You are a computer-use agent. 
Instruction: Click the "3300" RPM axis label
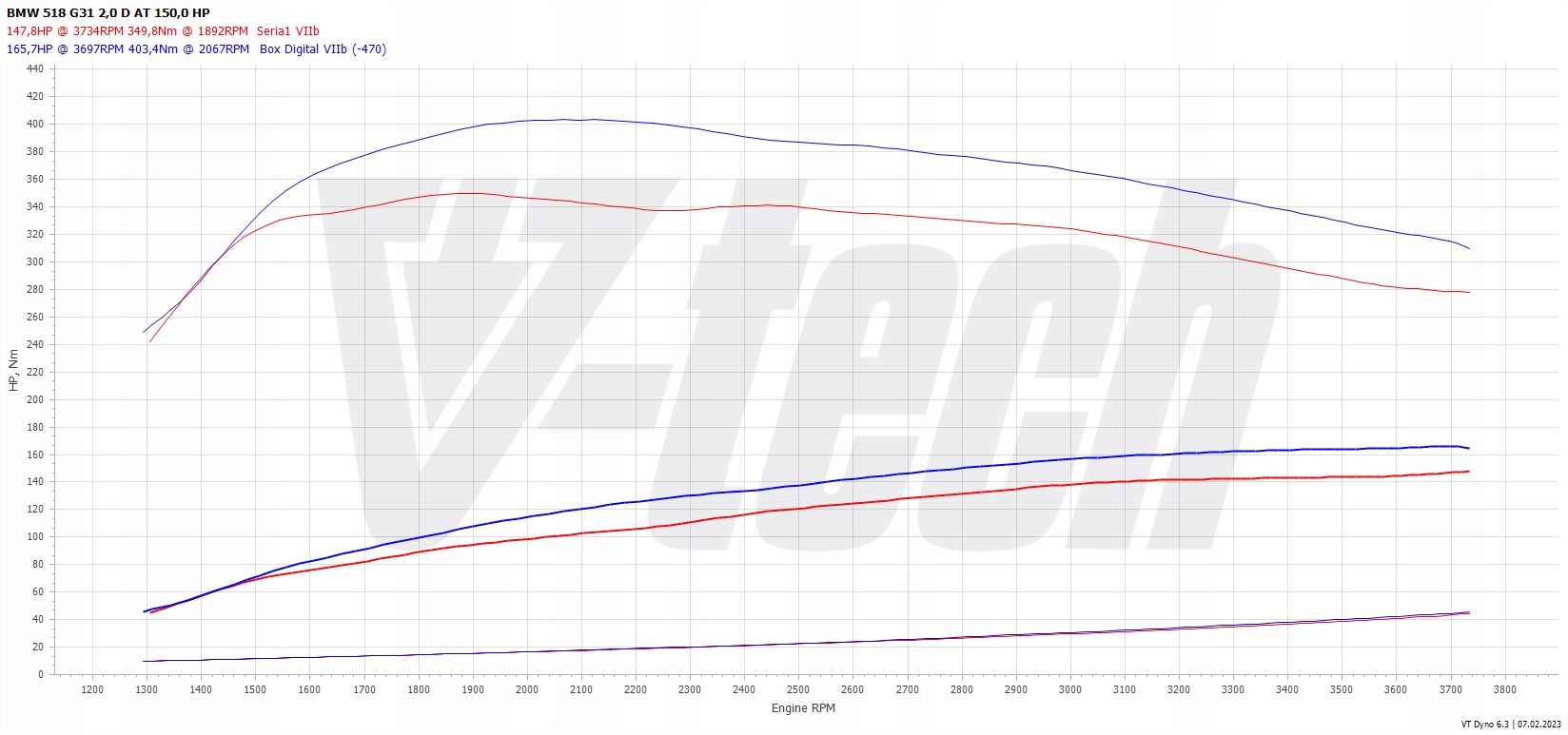pos(1233,690)
